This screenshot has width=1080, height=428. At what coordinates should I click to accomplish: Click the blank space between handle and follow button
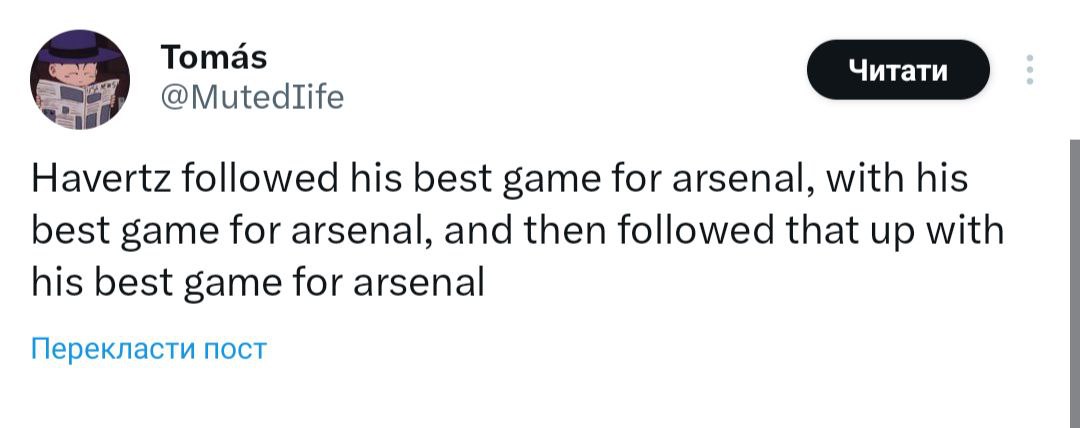click(570, 75)
